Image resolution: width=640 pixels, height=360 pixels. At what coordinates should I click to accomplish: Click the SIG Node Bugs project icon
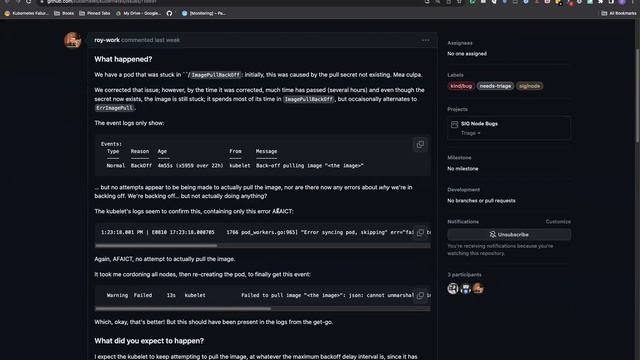454,124
